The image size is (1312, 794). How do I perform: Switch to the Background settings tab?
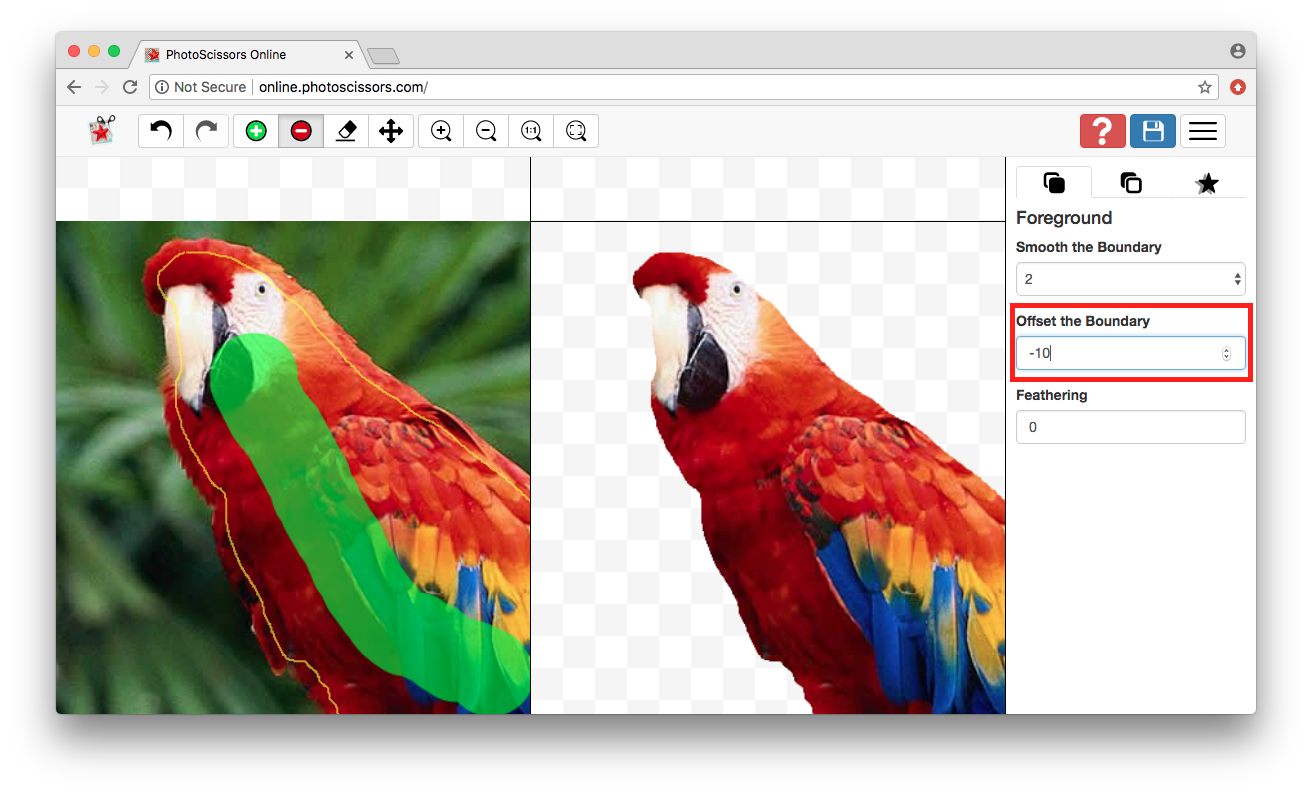click(x=1131, y=183)
